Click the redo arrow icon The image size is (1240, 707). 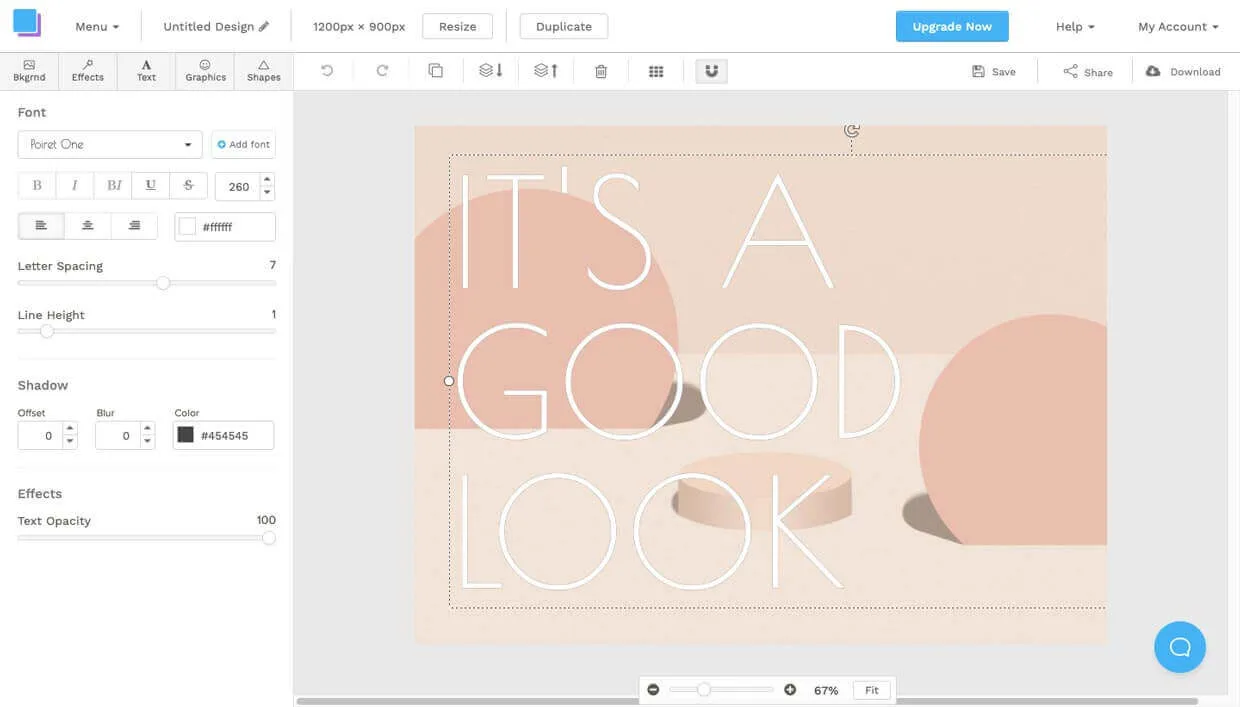click(x=382, y=71)
